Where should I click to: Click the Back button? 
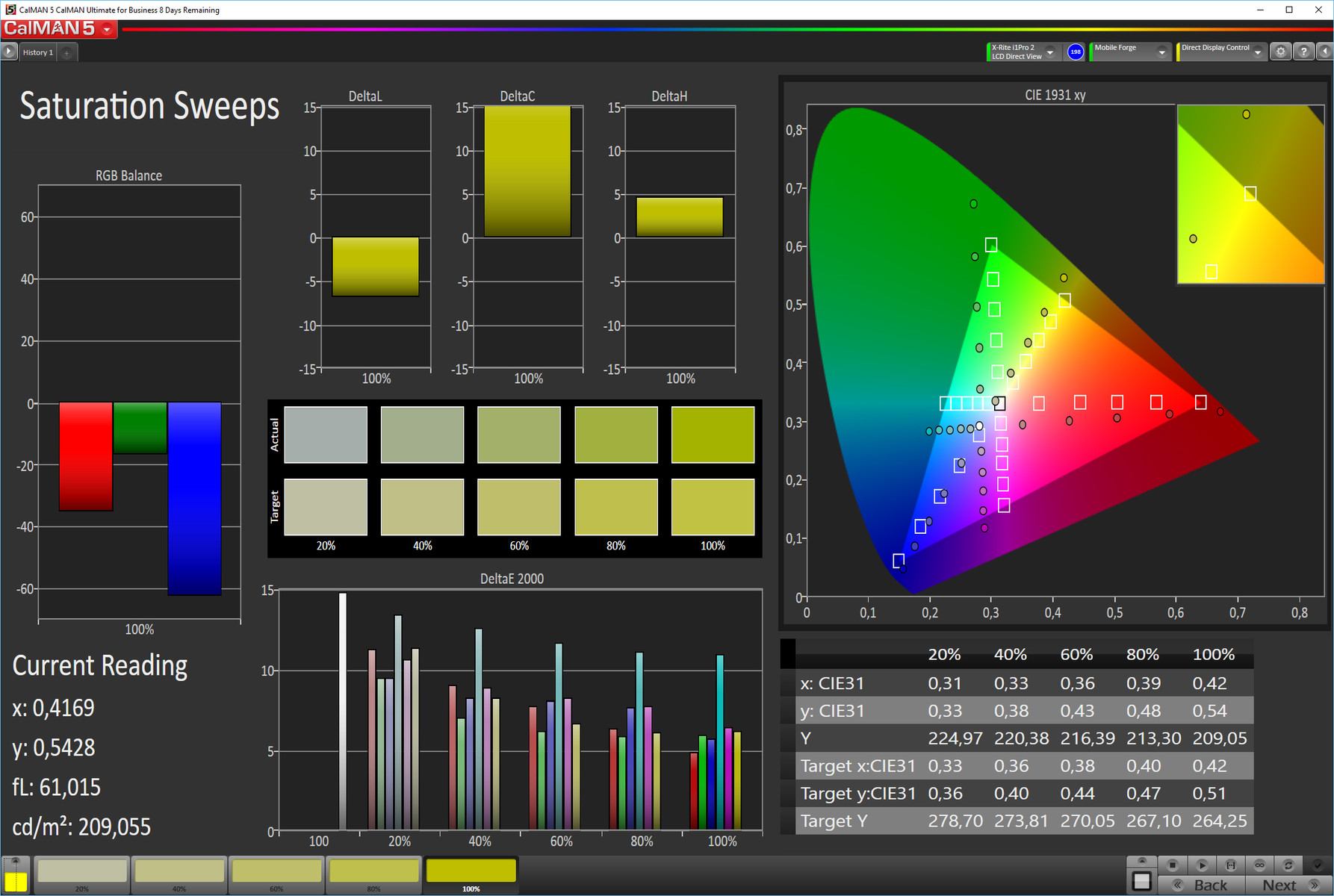tap(1200, 885)
